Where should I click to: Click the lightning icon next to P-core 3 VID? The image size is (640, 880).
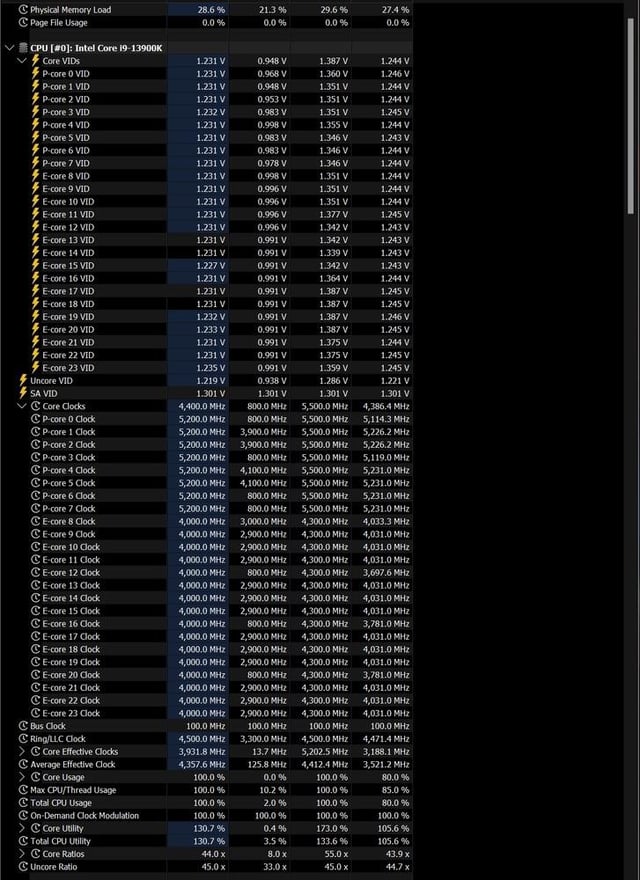coord(35,112)
